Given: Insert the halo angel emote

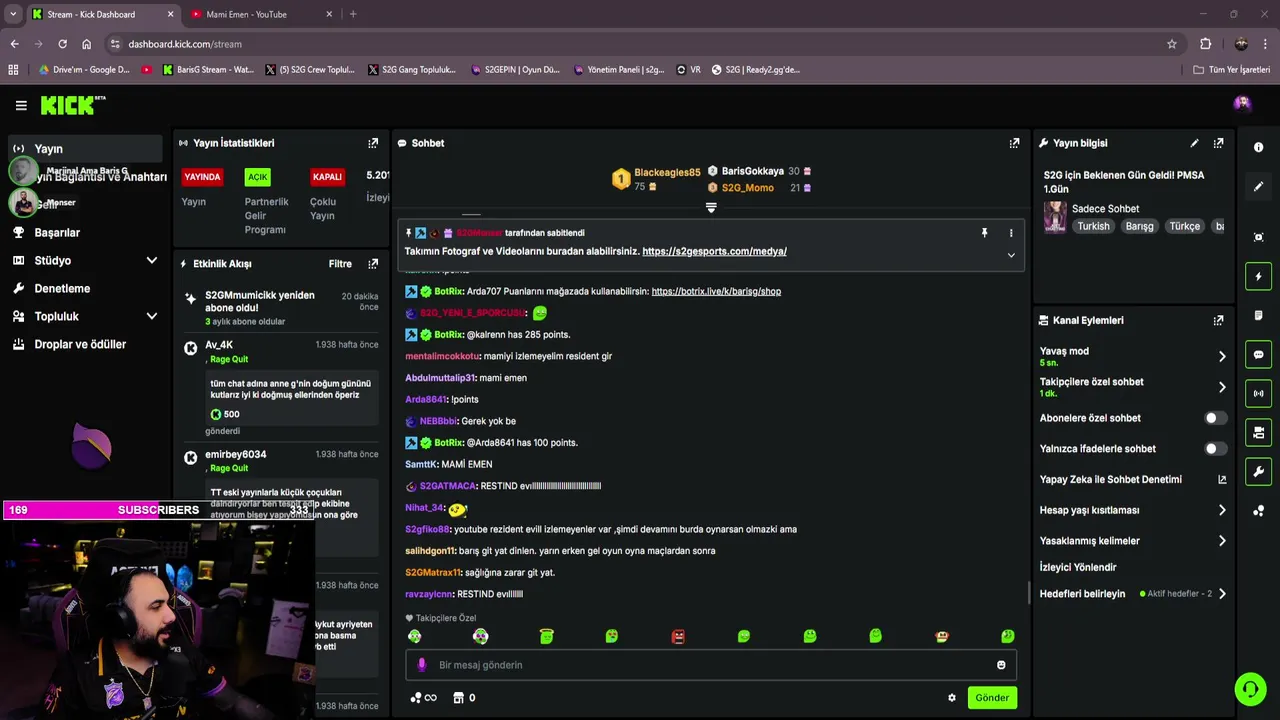Looking at the screenshot, I should click(546, 636).
